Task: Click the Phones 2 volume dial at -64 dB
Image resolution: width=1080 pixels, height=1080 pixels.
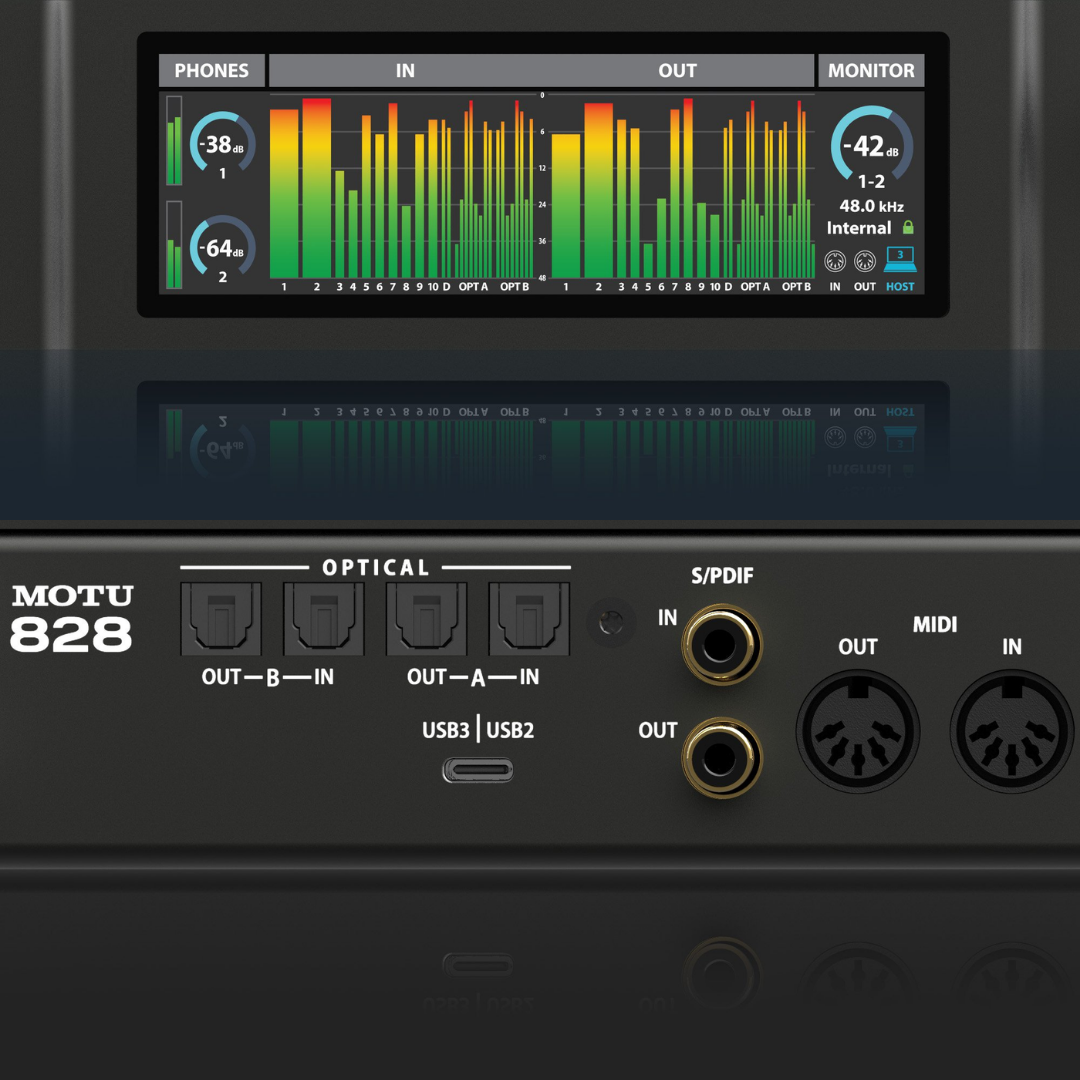Action: point(222,247)
